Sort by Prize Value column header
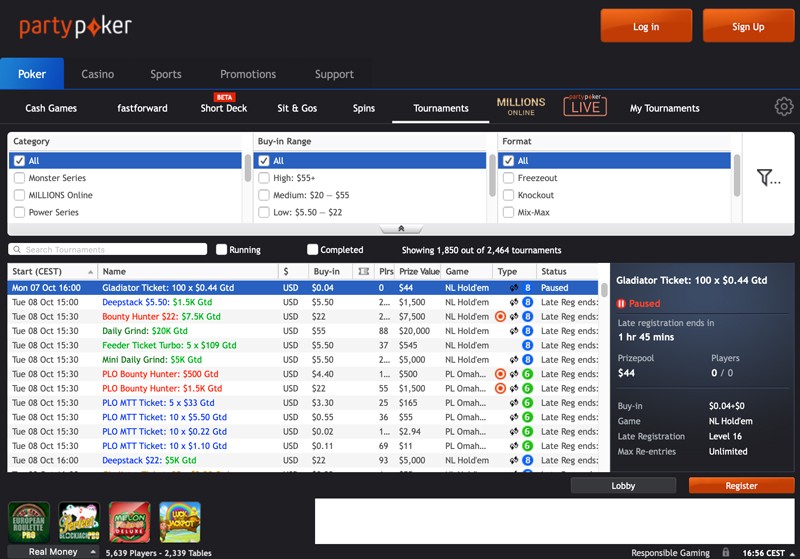The image size is (800, 559). pyautogui.click(x=419, y=271)
